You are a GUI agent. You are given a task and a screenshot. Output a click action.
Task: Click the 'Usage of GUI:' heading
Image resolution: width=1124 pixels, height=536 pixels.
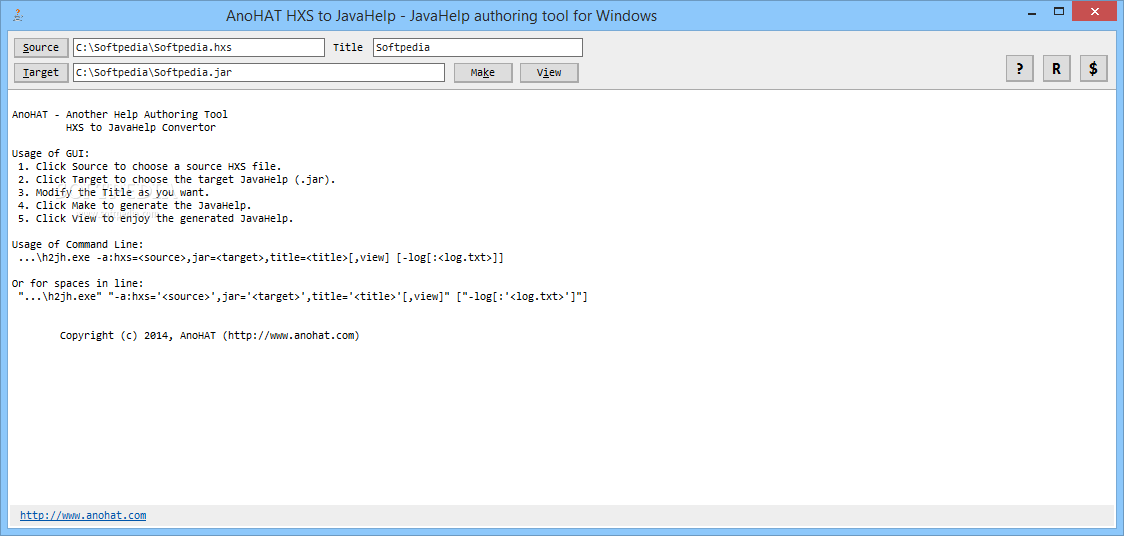tap(51, 153)
